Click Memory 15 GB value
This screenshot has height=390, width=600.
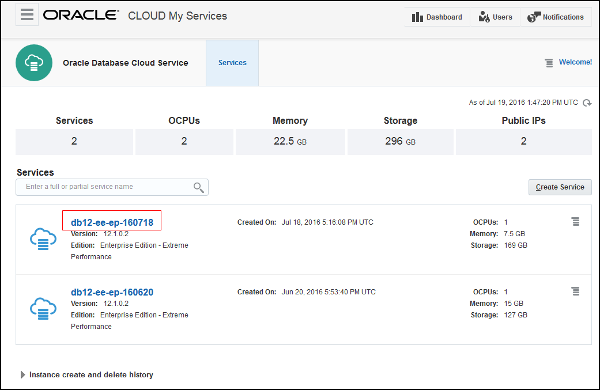(514, 304)
